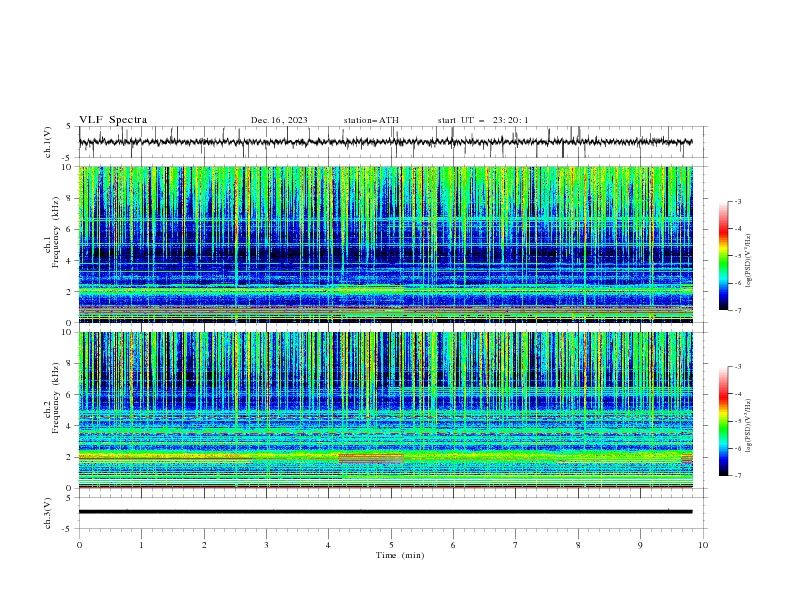Screen dimensions: 792x612
Task: Click the ch.1 colorbar "-7" tick label
Action: [x=738, y=310]
